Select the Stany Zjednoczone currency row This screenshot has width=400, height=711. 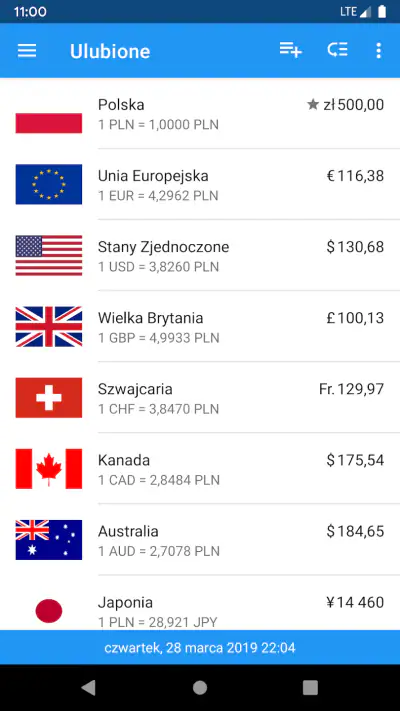pos(200,256)
